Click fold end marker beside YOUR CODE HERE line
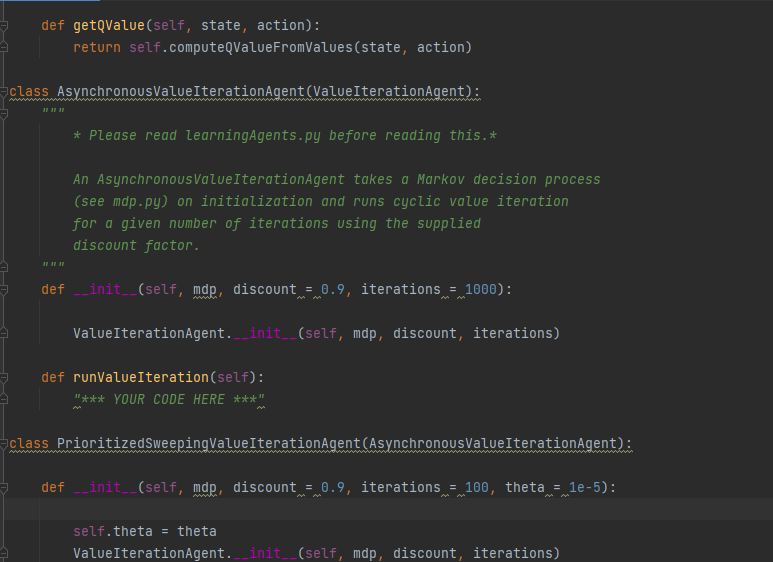The height and width of the screenshot is (562, 773). click(x=4, y=399)
